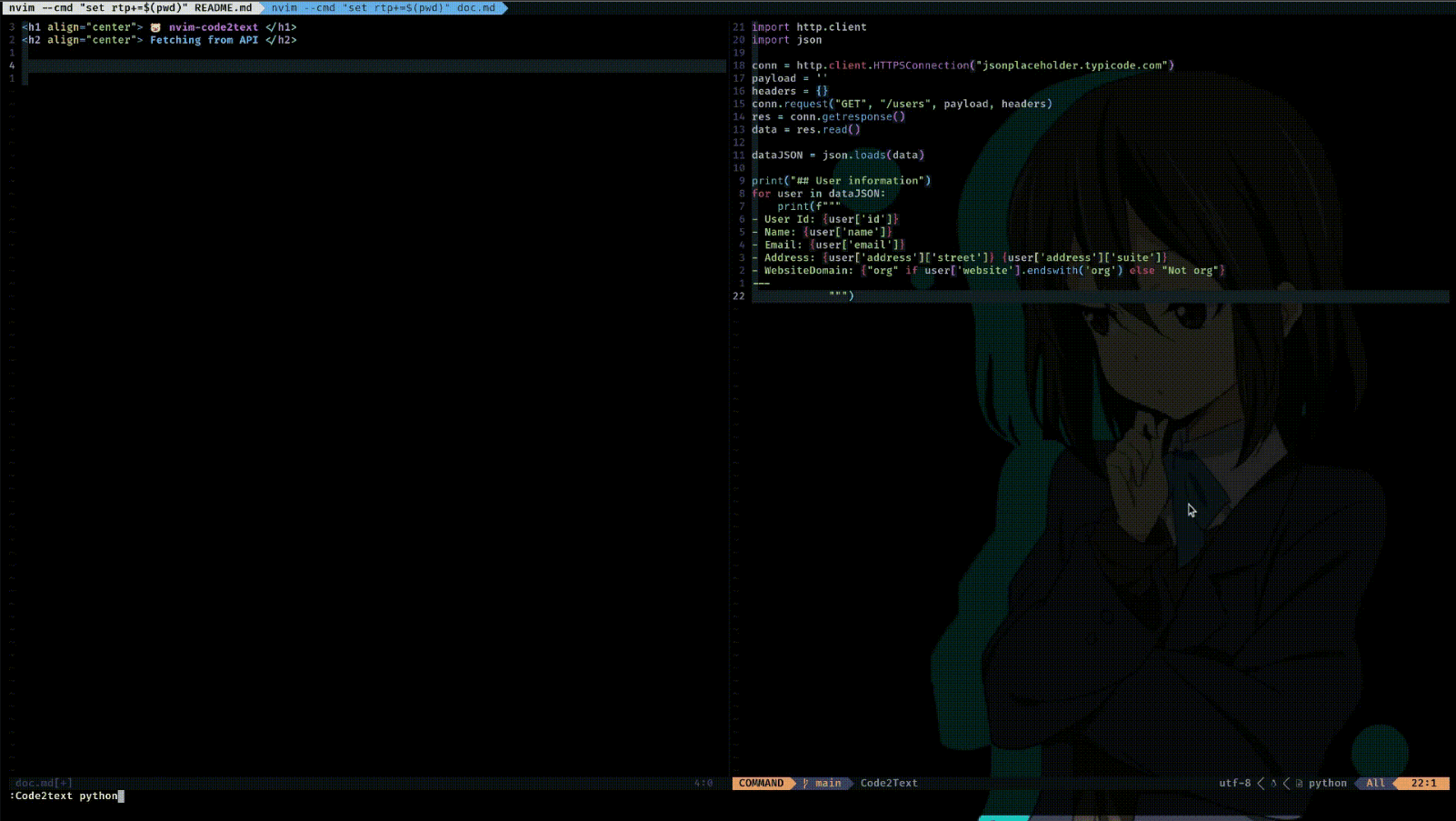The image size is (1456, 821).
Task: Click the nvim-code2text heading text
Action: click(x=214, y=27)
